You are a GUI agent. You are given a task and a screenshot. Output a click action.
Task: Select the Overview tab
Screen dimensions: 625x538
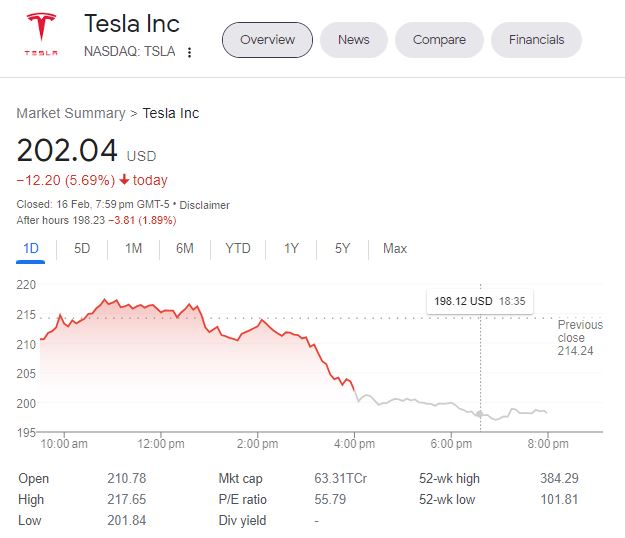point(267,40)
